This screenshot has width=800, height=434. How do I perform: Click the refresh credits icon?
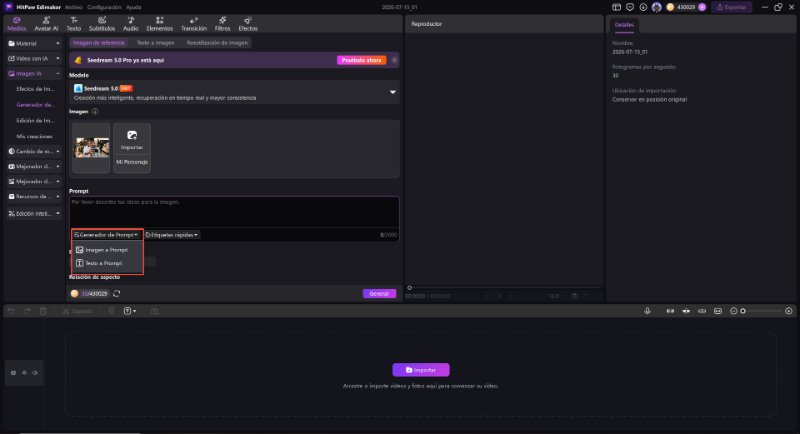click(117, 294)
